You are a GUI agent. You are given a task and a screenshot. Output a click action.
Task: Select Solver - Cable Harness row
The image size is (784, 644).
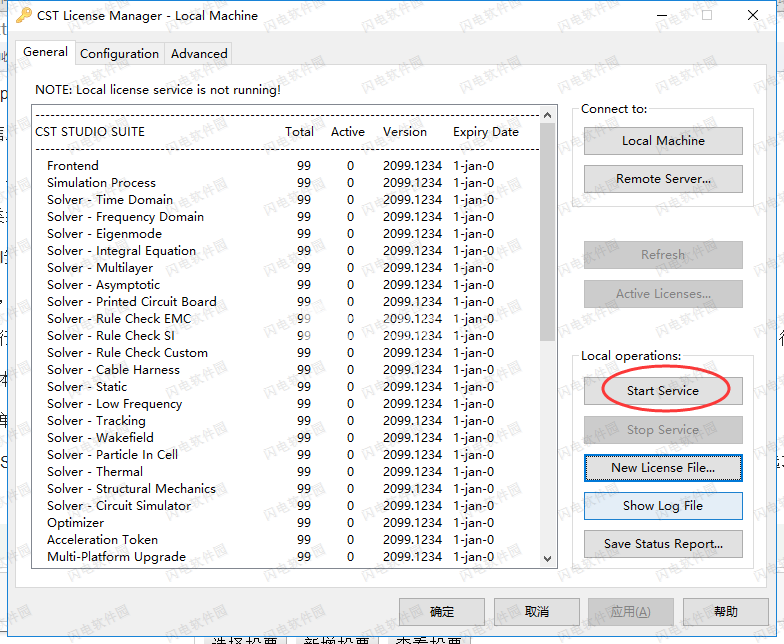click(x=270, y=370)
